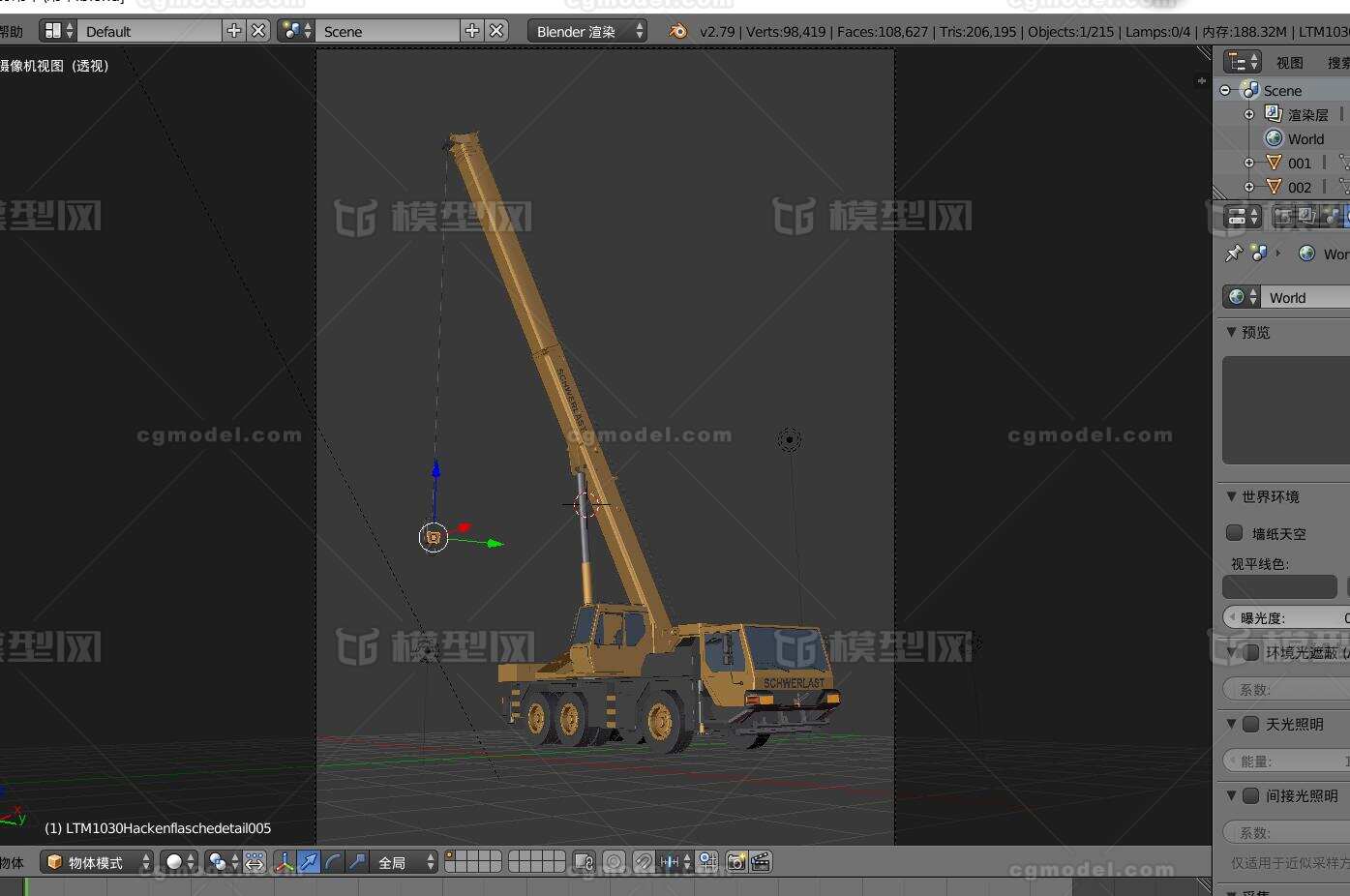Toggle manipulate center points only icon
This screenshot has height=896, width=1350.
point(255,862)
